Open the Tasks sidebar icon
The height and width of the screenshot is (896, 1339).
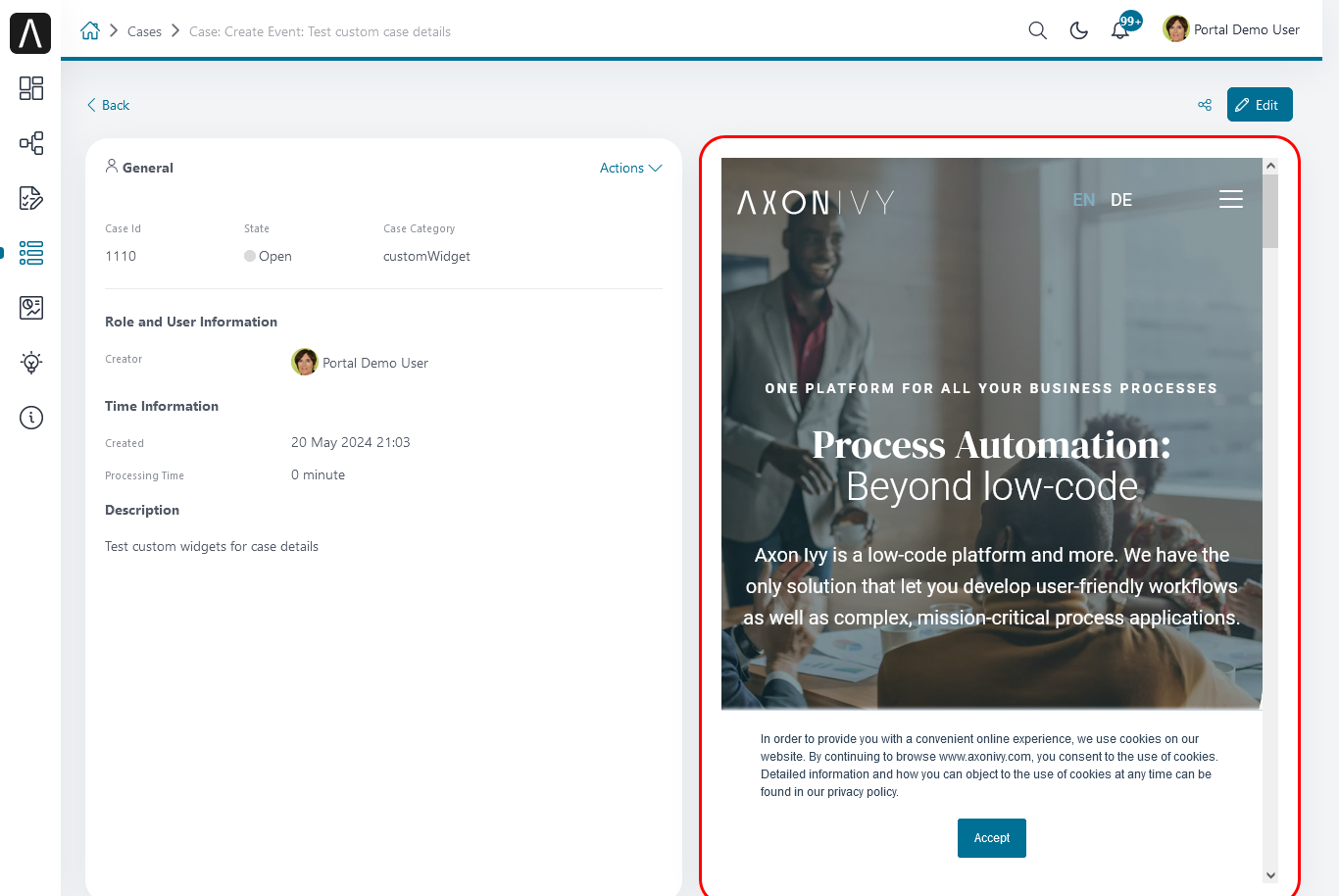click(31, 198)
